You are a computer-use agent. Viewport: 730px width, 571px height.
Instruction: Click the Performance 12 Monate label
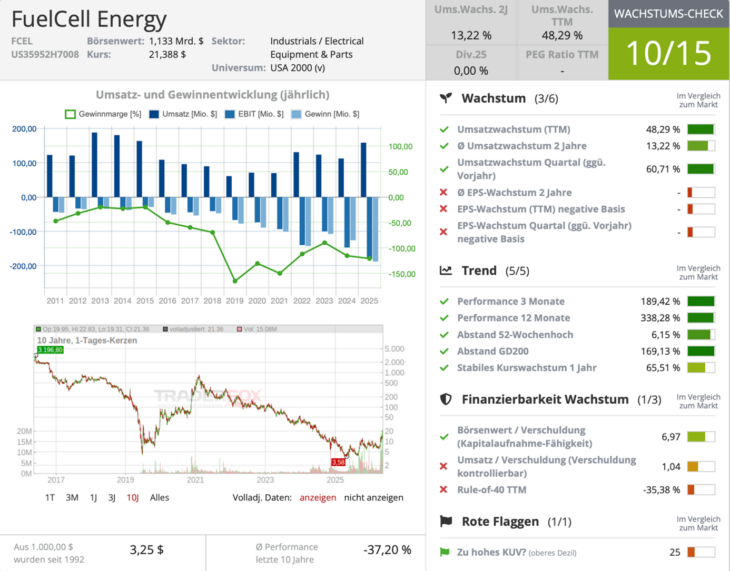pos(514,318)
